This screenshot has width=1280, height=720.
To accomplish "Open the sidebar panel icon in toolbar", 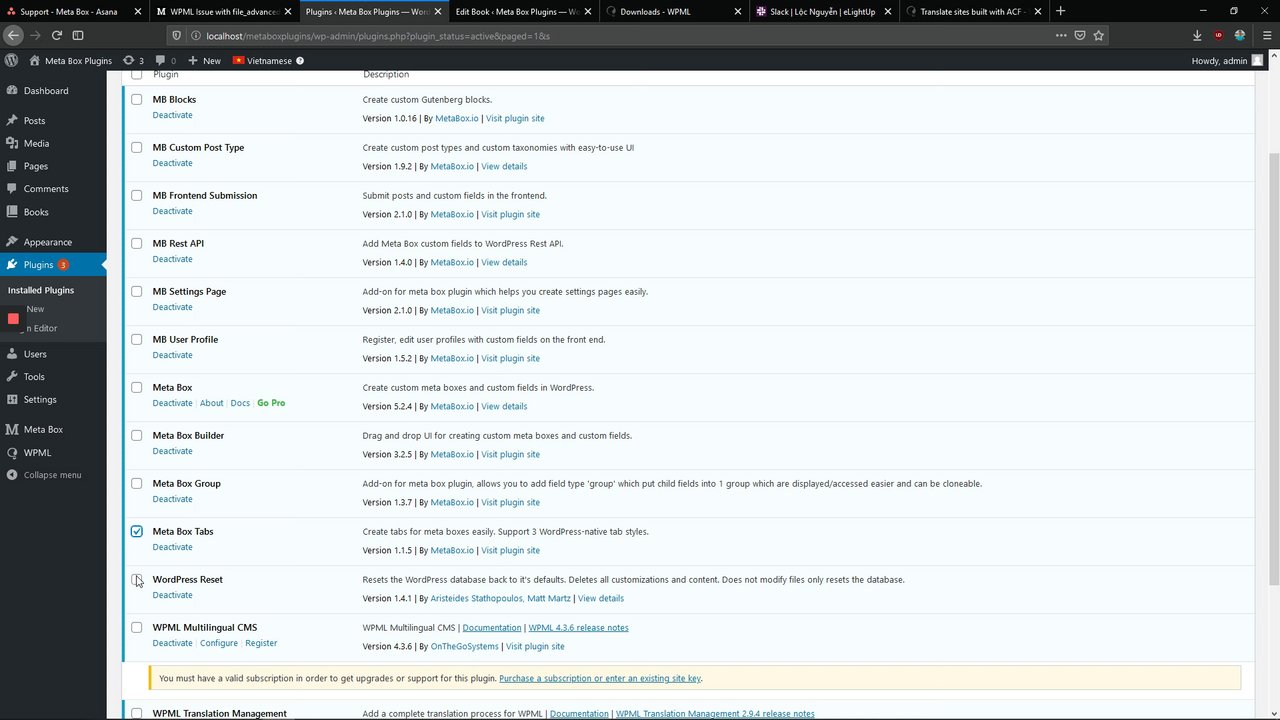I will click(78, 35).
